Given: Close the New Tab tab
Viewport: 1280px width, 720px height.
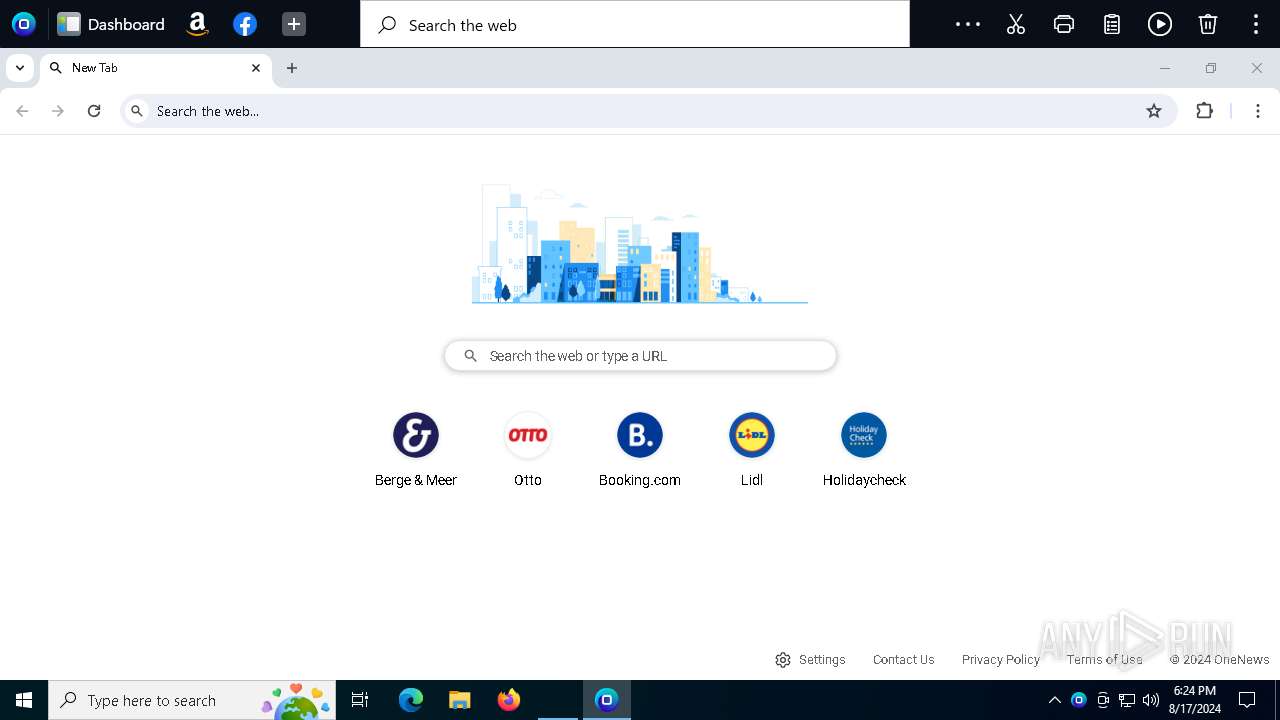Looking at the screenshot, I should pos(256,68).
